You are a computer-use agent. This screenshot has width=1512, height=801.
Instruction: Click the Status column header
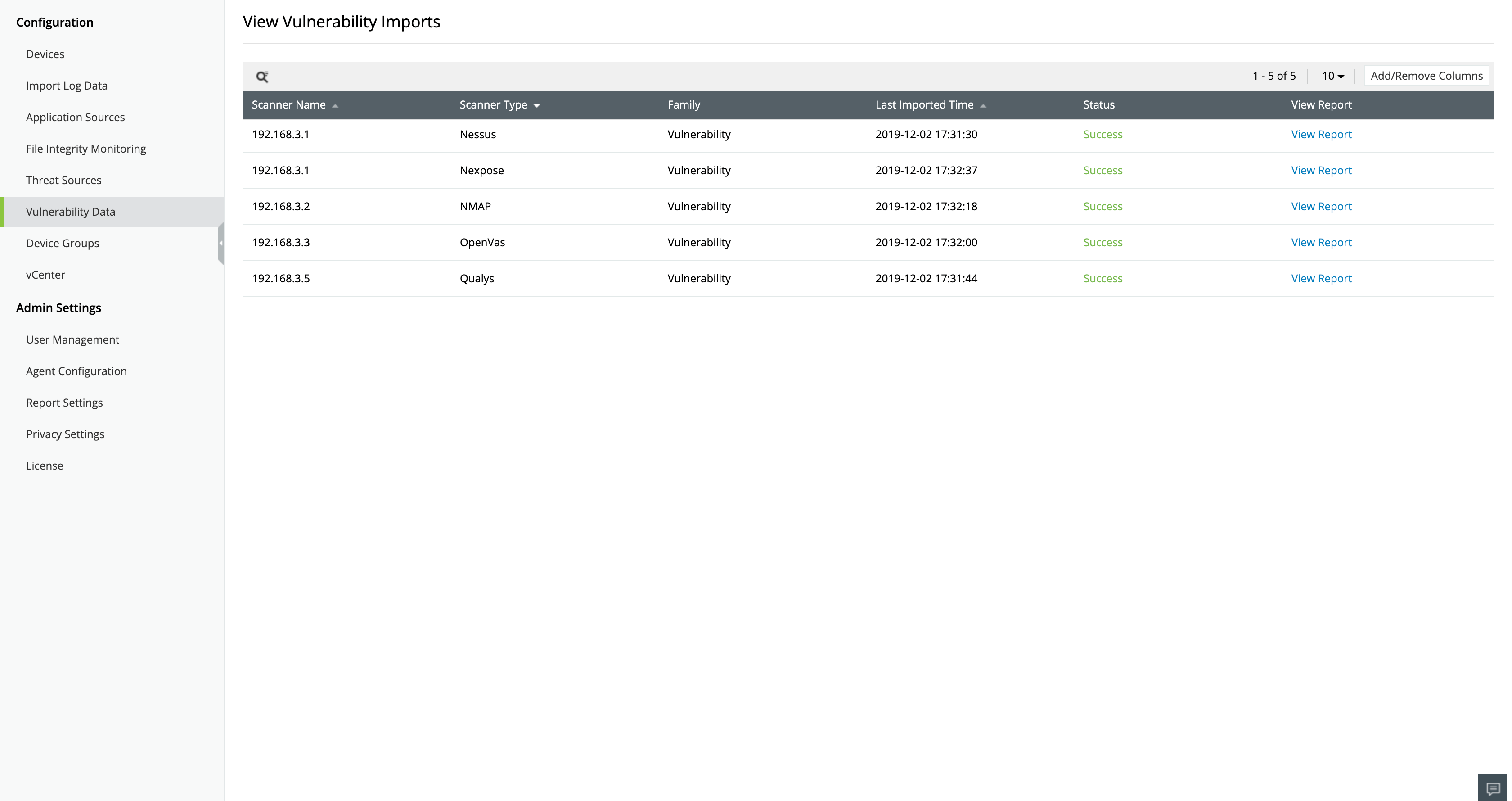[x=1098, y=104]
